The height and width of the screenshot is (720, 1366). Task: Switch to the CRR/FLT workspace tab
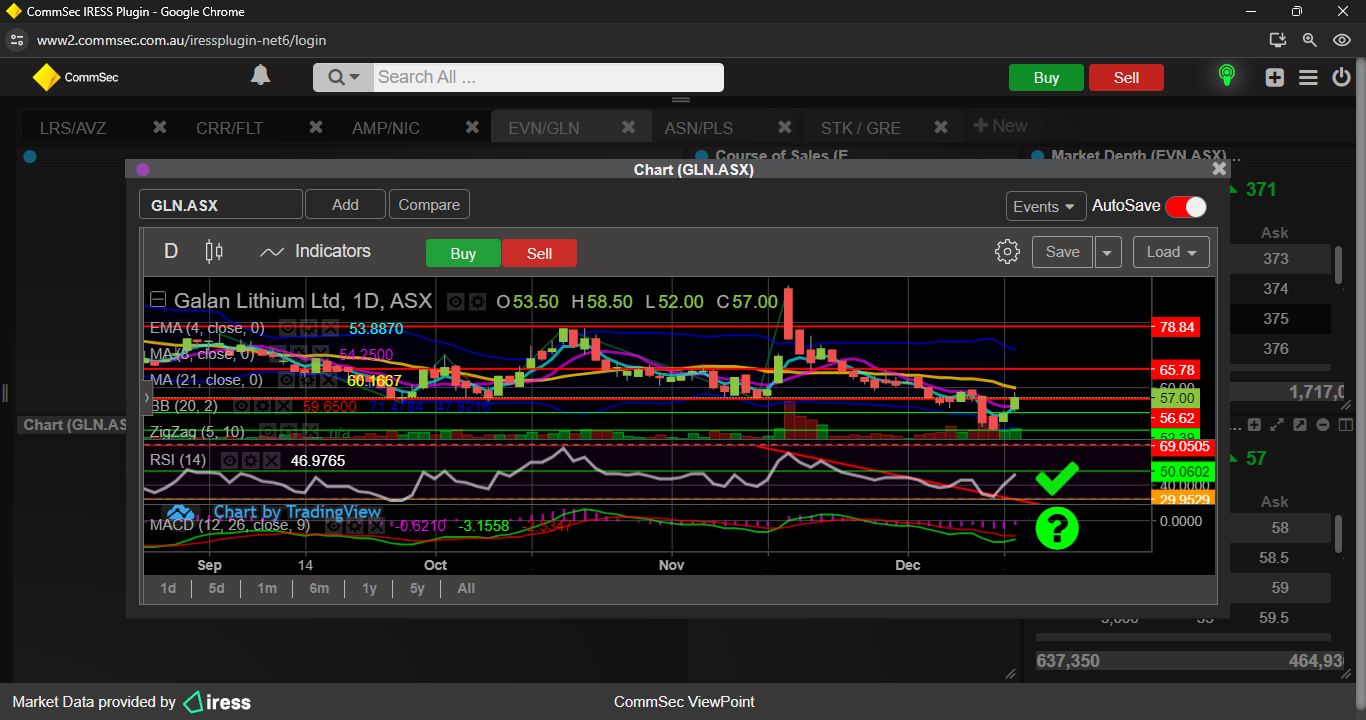(231, 128)
